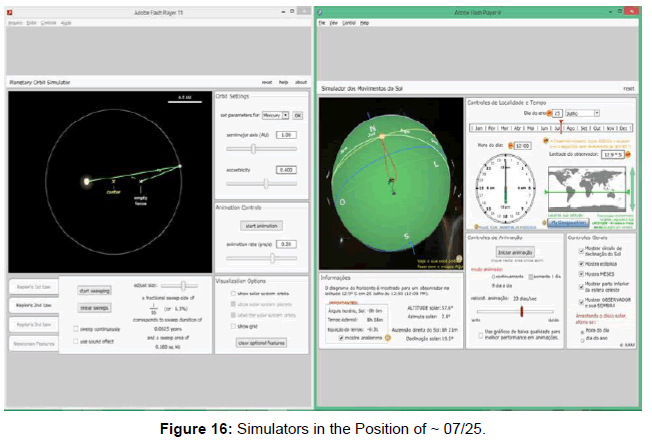Enable the sweep continuously checkbox
This screenshot has height=444, width=652.
point(76,327)
